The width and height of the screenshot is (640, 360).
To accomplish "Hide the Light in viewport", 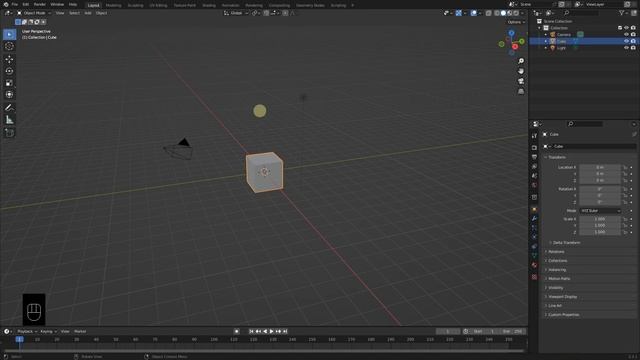I will tap(626, 48).
